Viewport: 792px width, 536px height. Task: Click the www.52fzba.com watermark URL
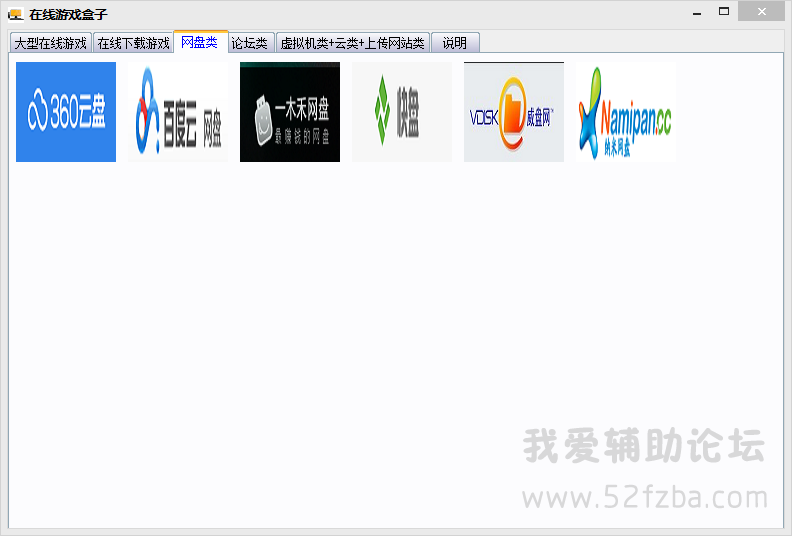645,498
